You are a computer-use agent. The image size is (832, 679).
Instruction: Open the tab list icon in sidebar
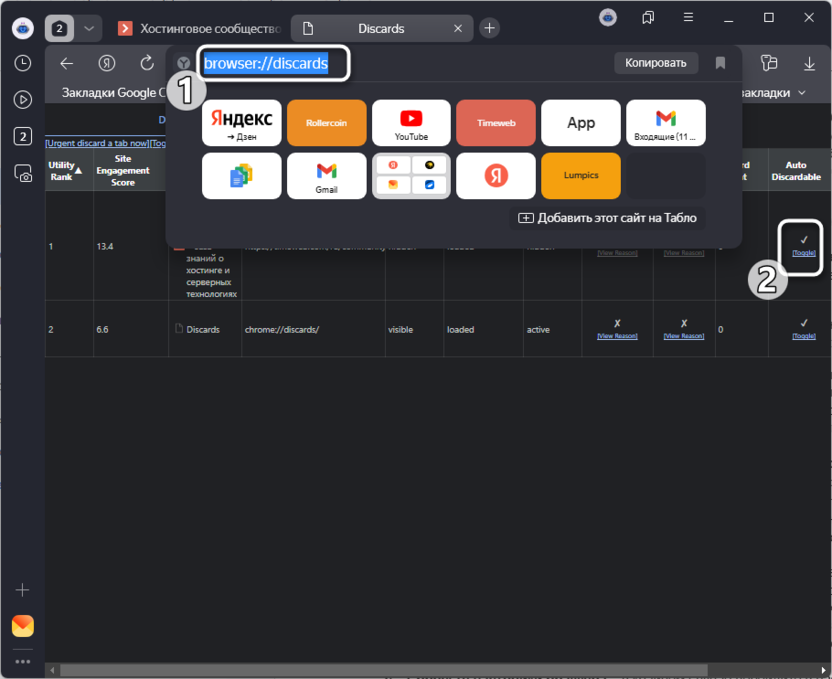[22, 136]
